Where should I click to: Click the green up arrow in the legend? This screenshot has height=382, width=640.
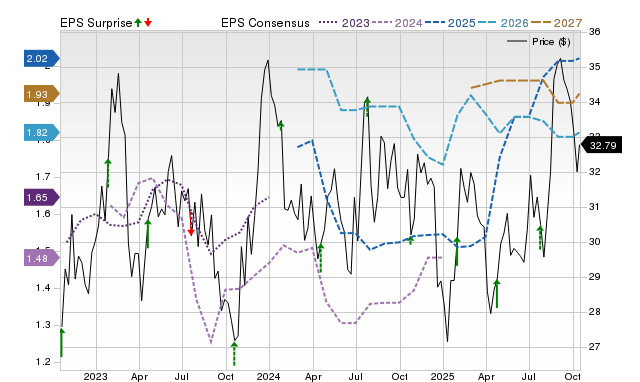pos(138,22)
